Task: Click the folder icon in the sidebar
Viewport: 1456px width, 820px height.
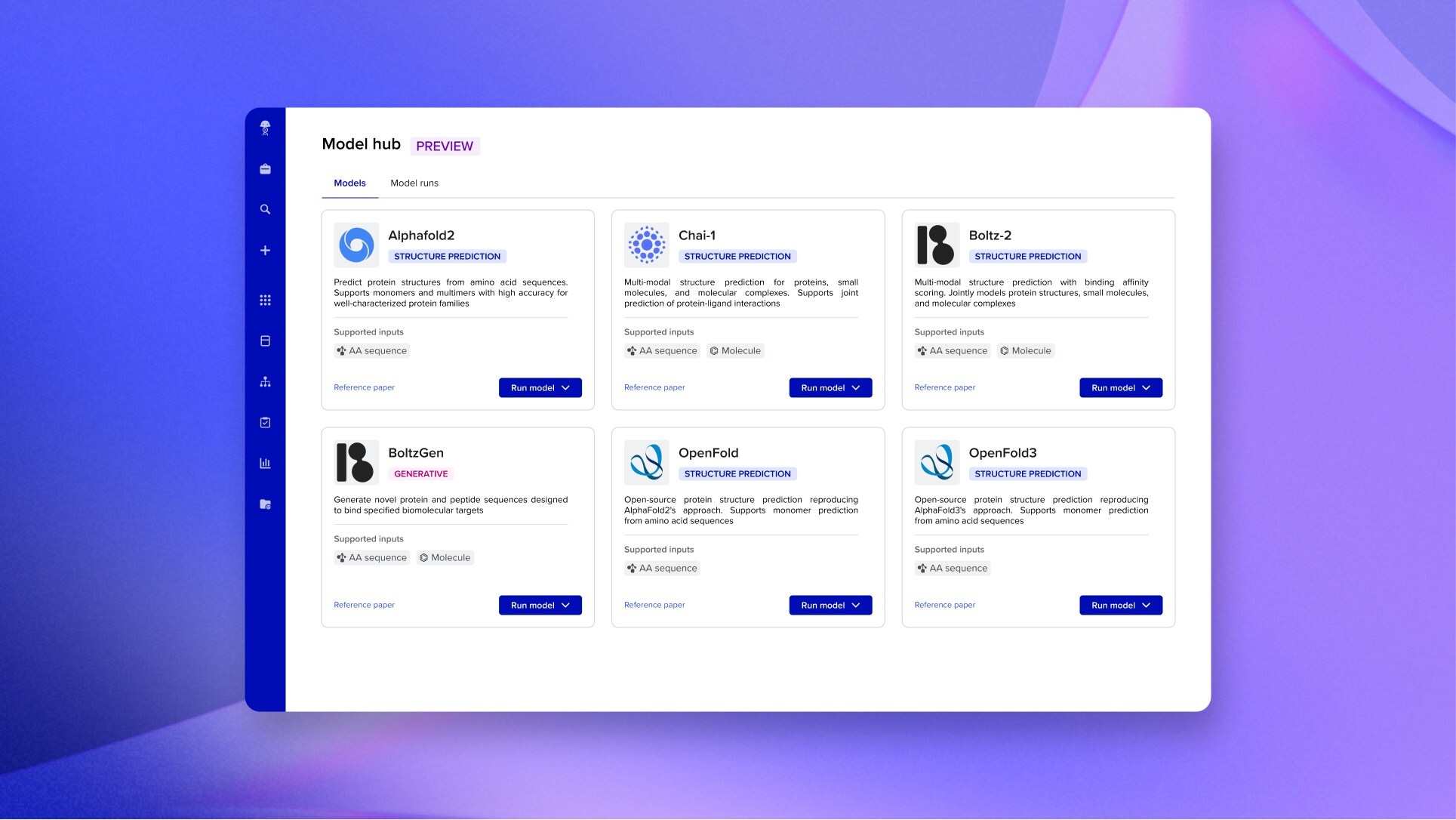Action: coord(265,504)
